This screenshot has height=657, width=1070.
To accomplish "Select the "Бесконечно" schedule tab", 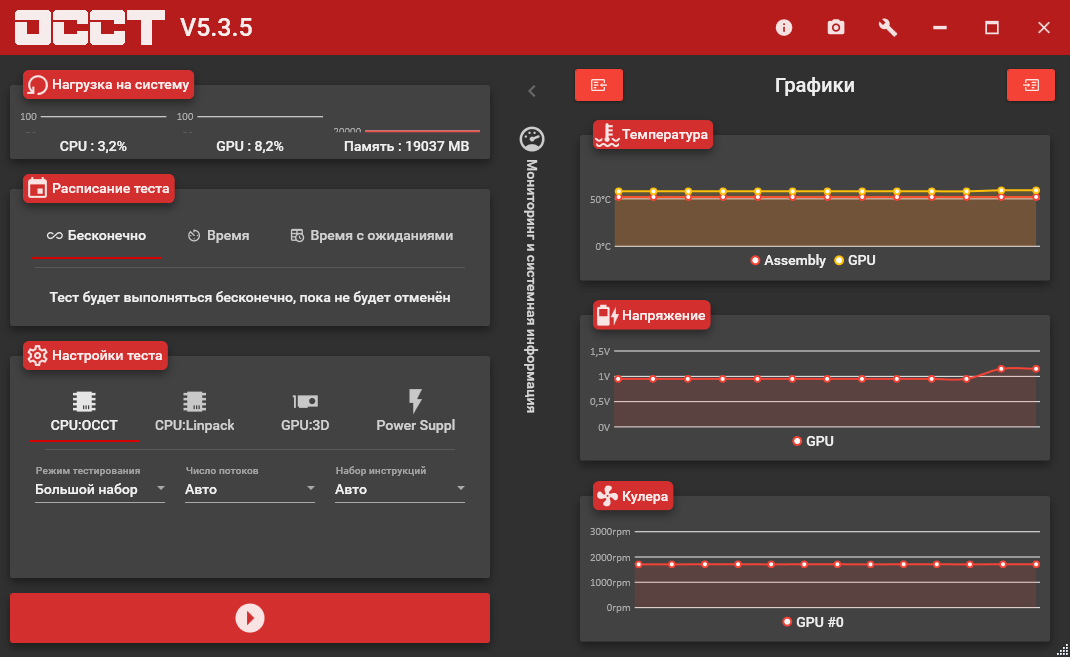I will coord(96,235).
